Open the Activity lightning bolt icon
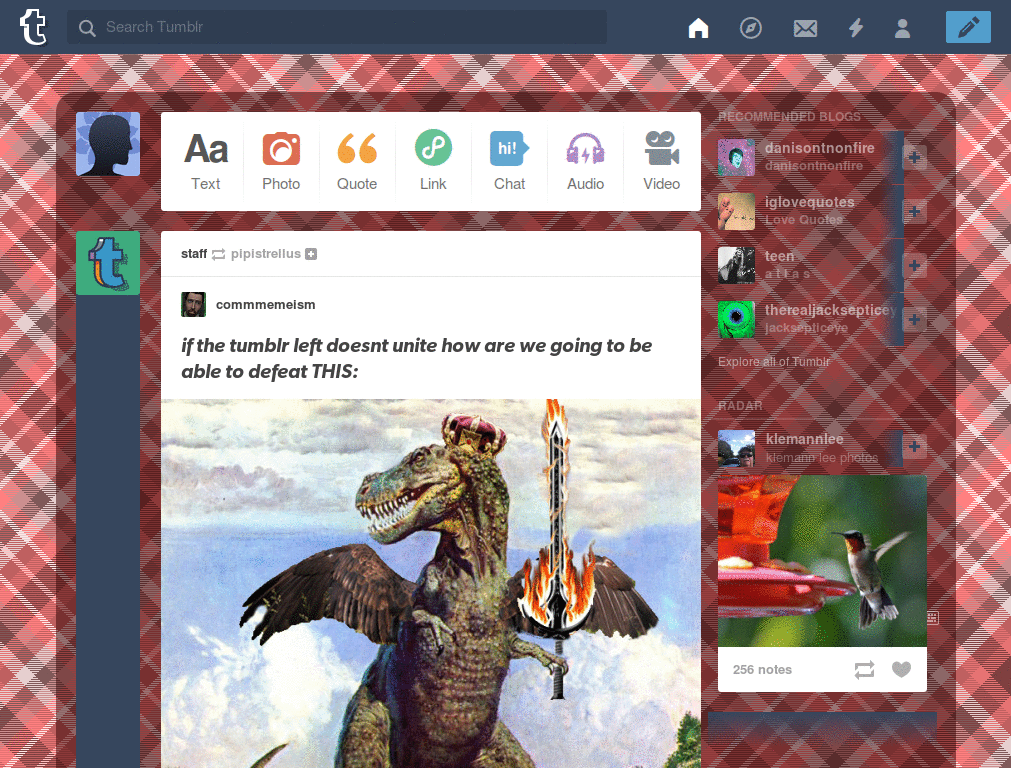This screenshot has height=768, width=1024. tap(856, 28)
